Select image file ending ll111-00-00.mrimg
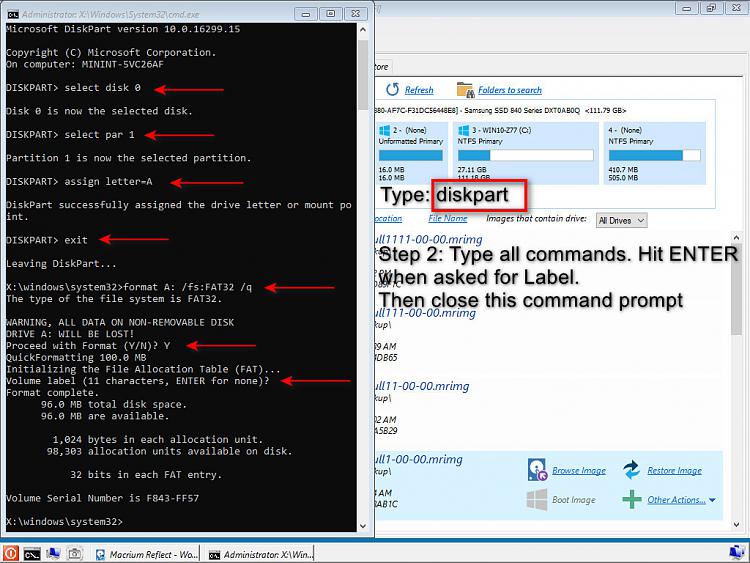Screen dimensions: 750x563 (x=426, y=313)
